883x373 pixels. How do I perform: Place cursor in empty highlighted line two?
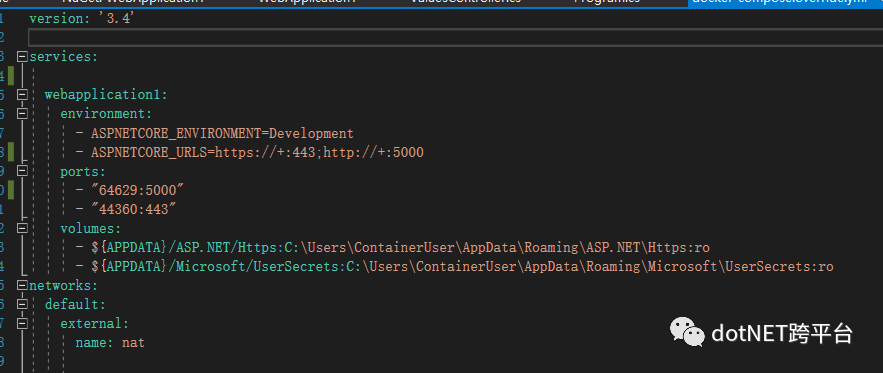point(455,38)
